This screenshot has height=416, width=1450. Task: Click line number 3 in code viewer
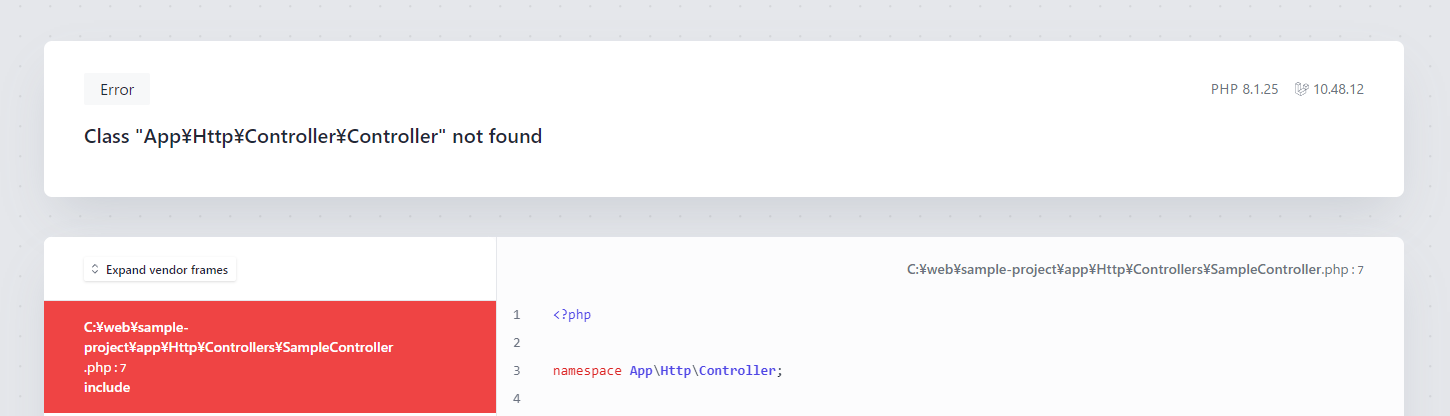point(517,371)
